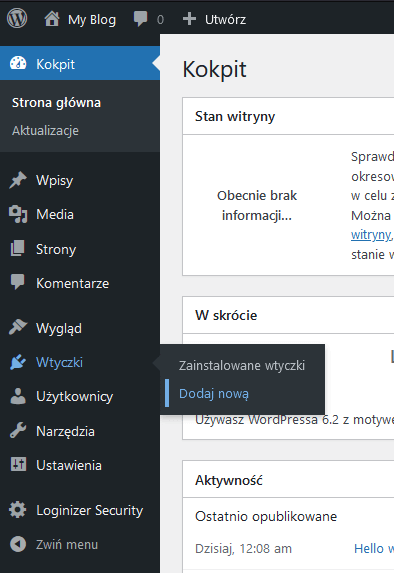Screen dimensions: 394x573
Task: Click the Narzędzia wrench icon
Action: [x=18, y=430]
